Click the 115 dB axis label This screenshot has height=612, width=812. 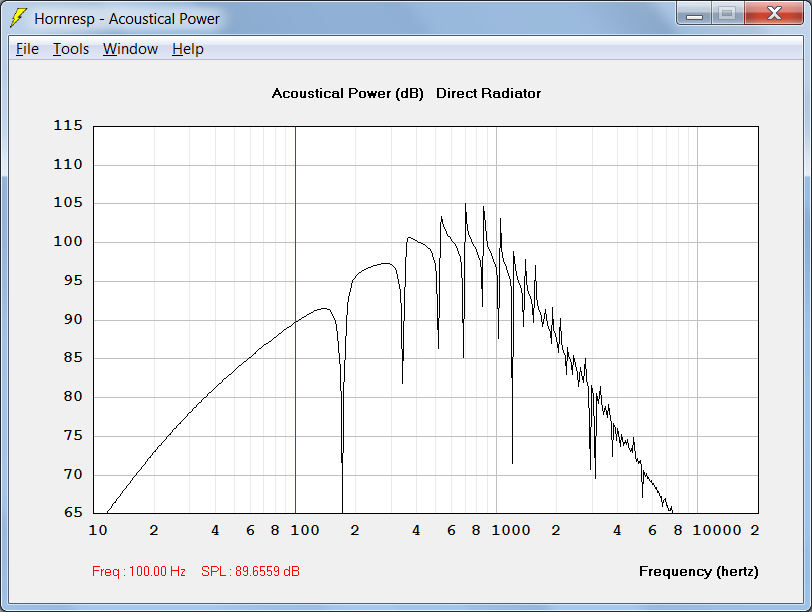click(68, 126)
